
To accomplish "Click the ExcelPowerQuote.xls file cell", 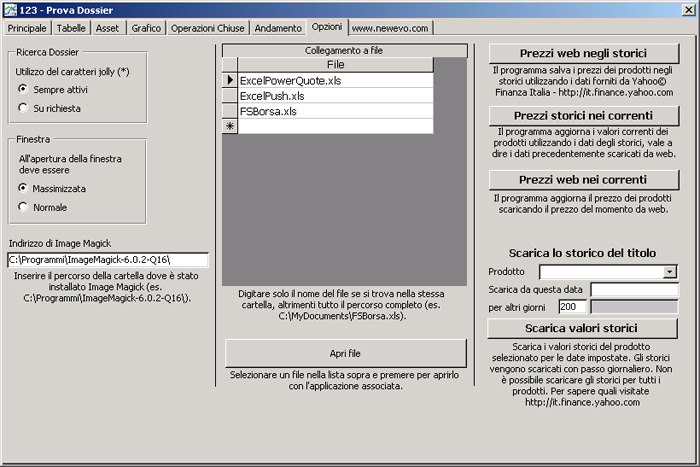I will click(335, 80).
